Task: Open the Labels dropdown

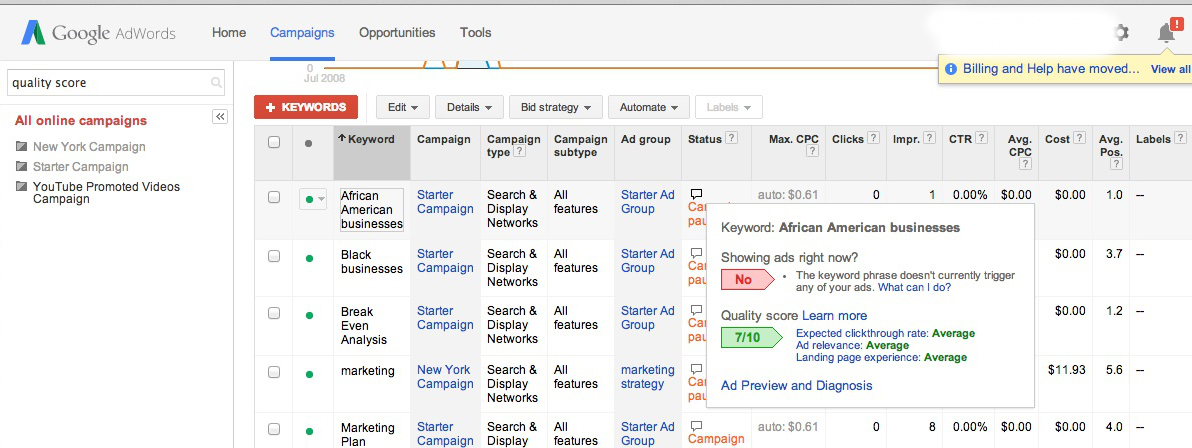Action: [728, 107]
